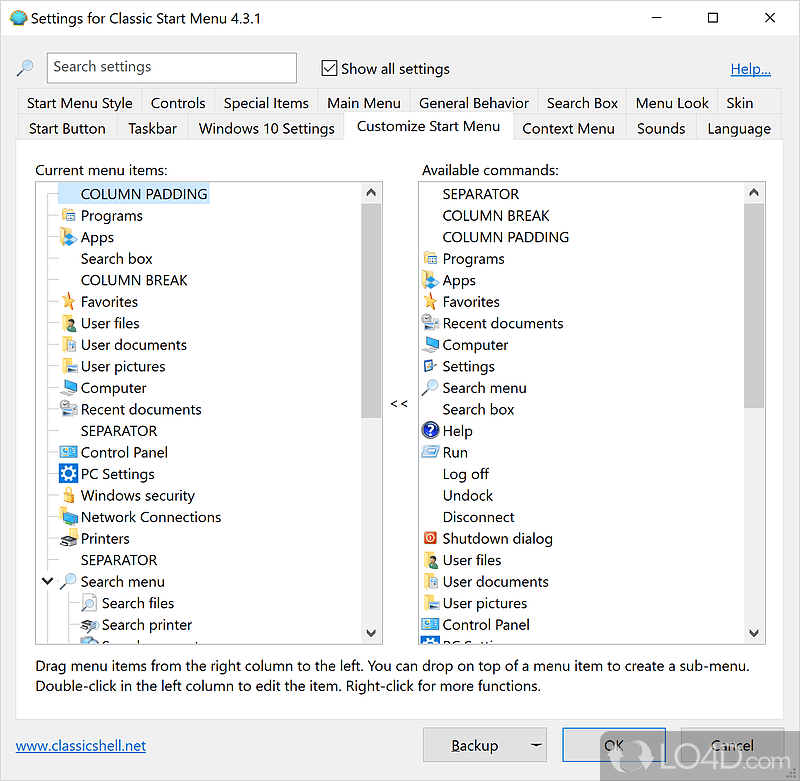Click the Printers icon in left list

[x=68, y=538]
